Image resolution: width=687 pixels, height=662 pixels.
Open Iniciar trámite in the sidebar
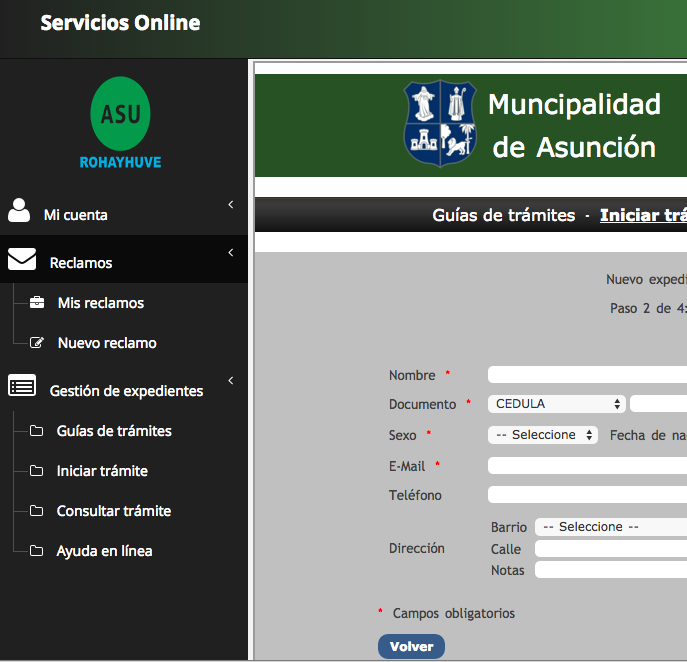point(102,471)
